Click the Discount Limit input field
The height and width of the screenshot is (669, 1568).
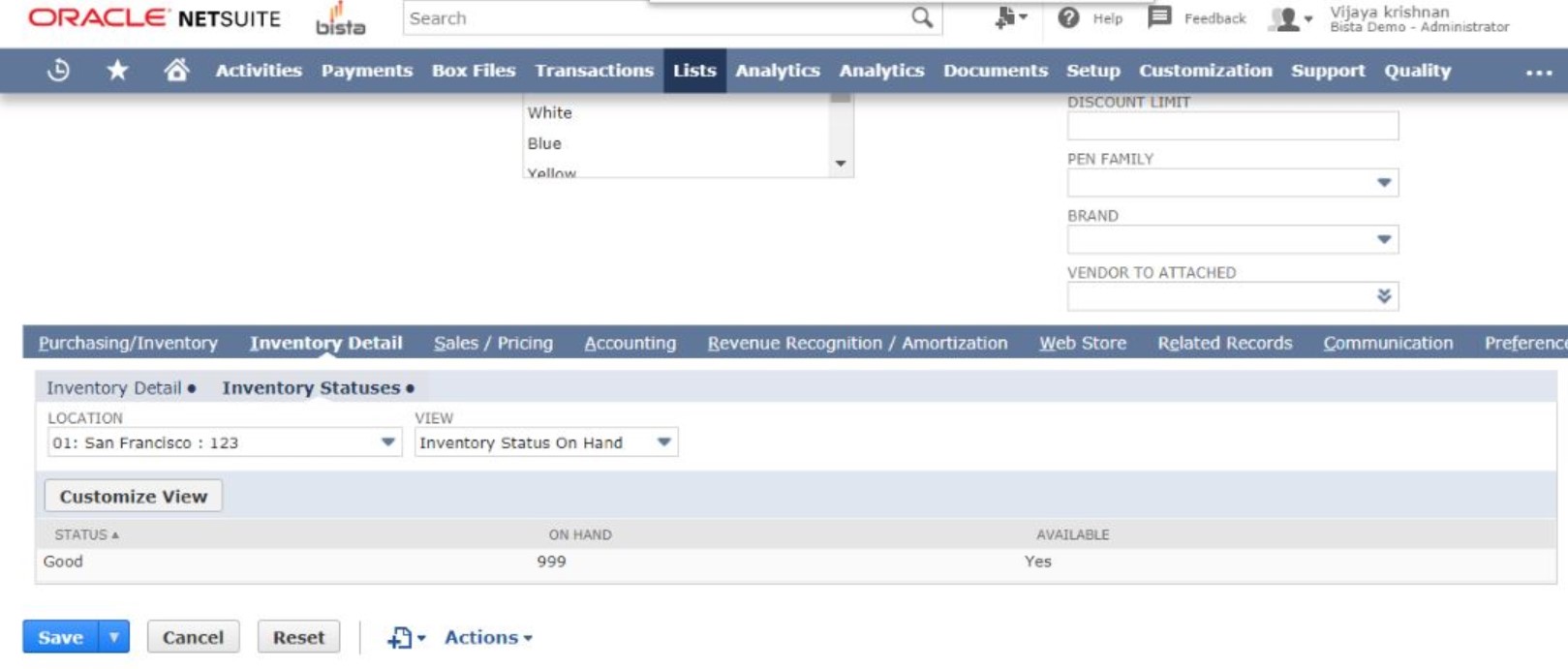click(1232, 126)
